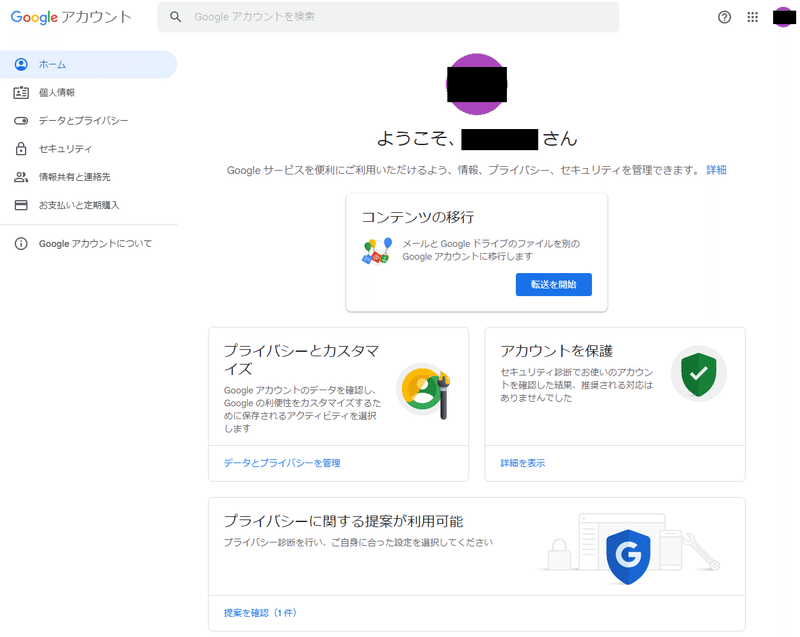This screenshot has width=800, height=637.
Task: Click the blue G shield illustration
Action: tap(628, 556)
